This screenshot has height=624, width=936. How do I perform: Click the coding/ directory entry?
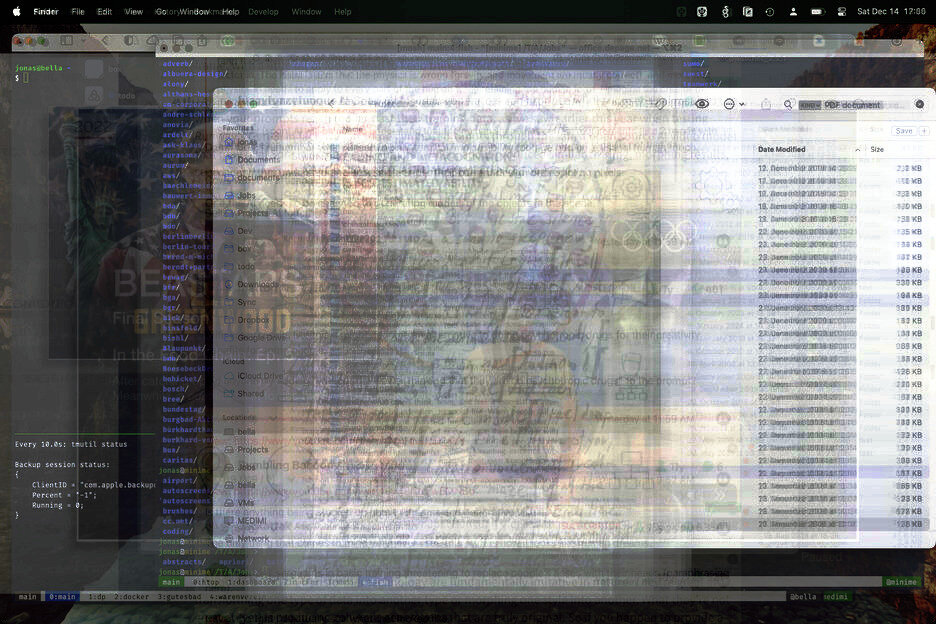point(177,531)
